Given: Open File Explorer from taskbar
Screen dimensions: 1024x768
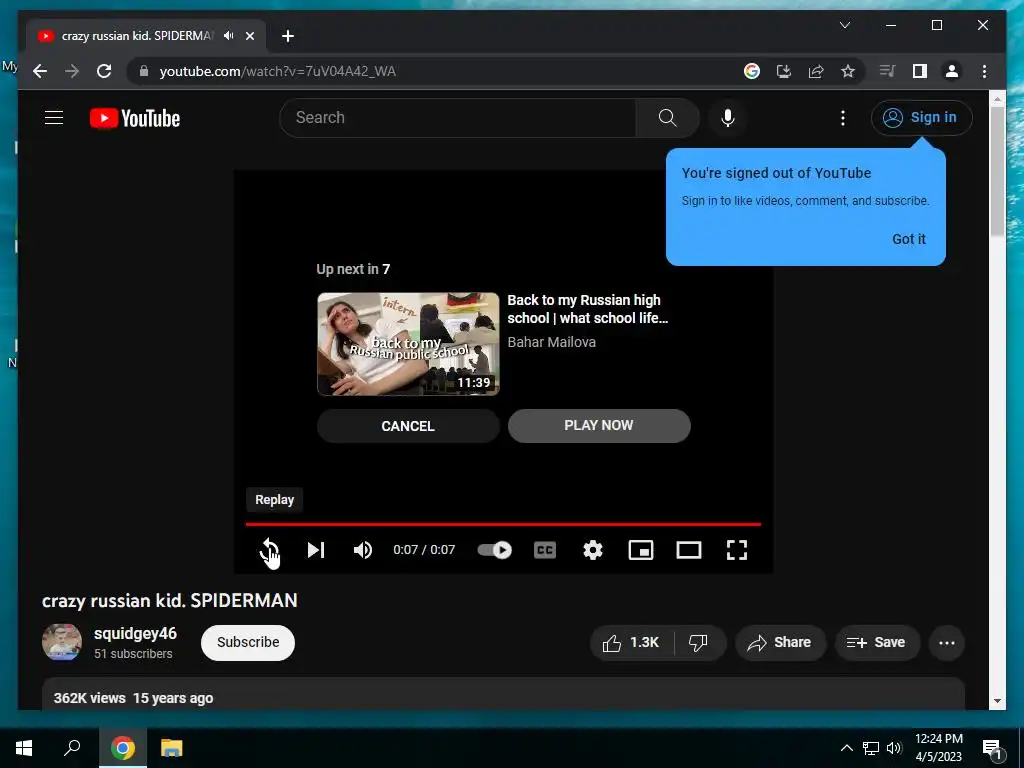Looking at the screenshot, I should click(172, 748).
